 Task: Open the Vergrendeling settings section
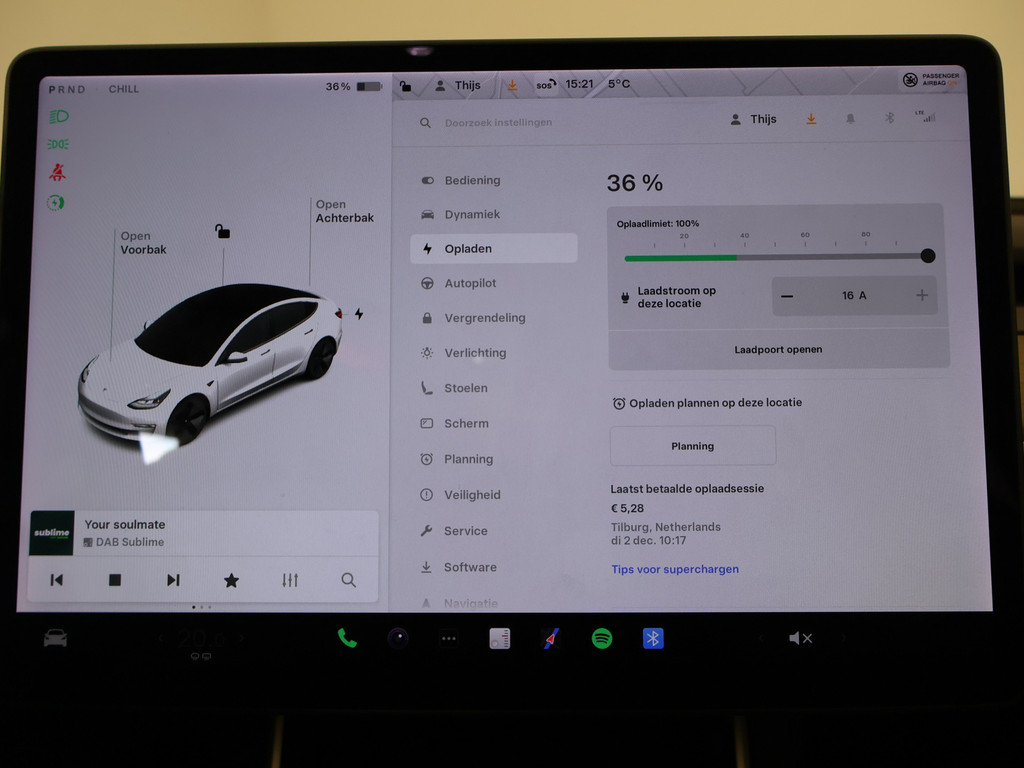point(484,318)
